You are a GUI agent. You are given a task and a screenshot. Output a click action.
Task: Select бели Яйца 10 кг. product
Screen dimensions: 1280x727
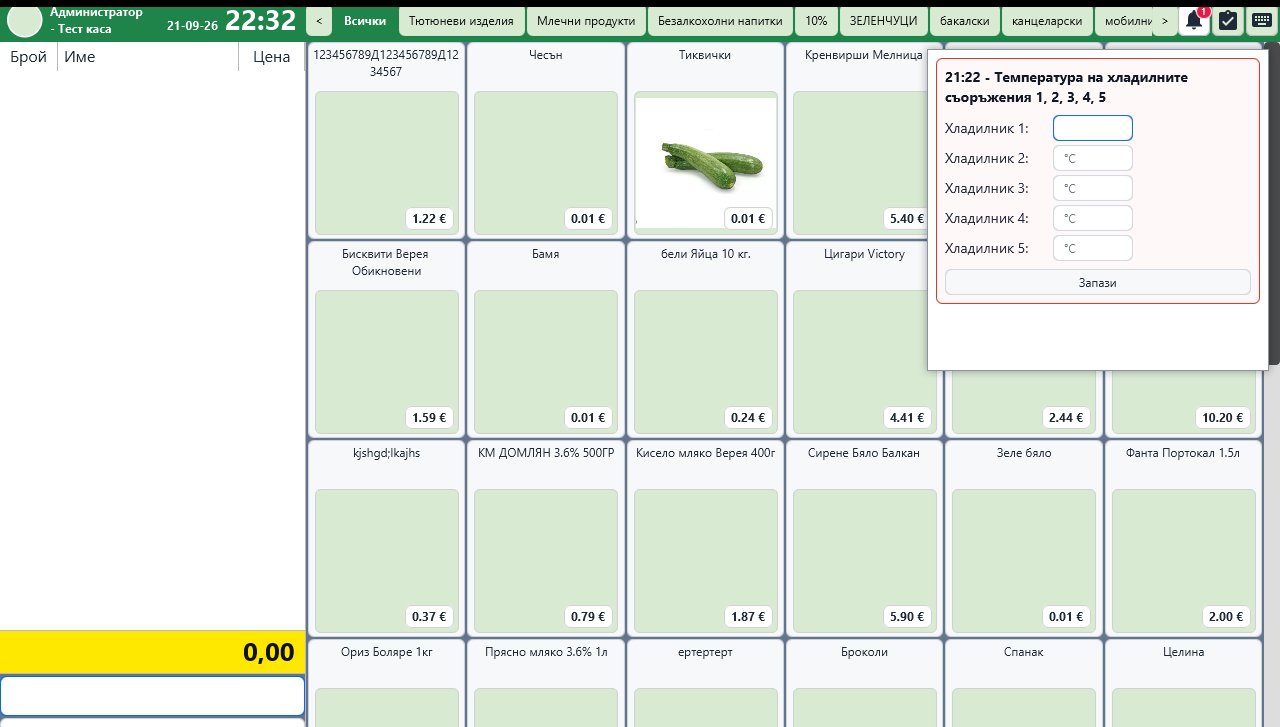click(705, 339)
